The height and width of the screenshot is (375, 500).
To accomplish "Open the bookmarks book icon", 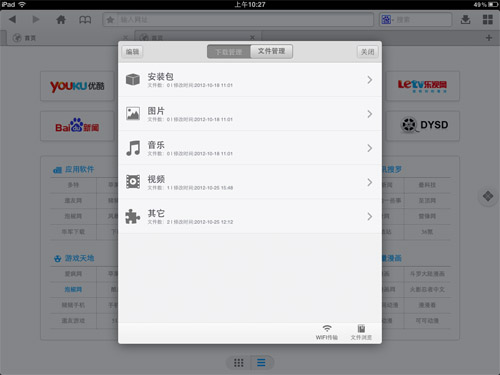I will pos(85,20).
